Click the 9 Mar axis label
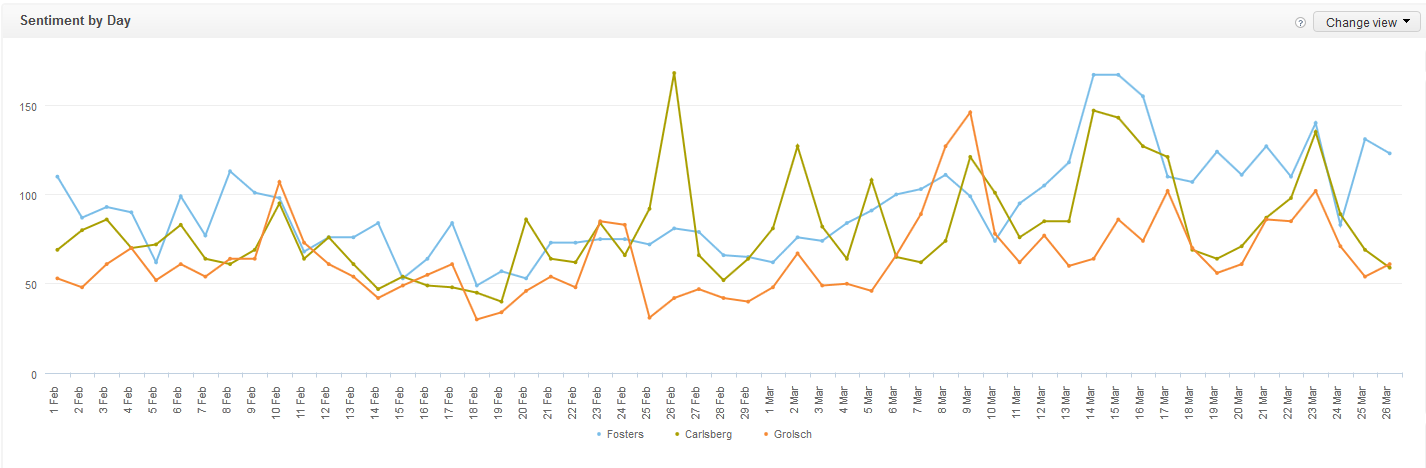Image resolution: width=1426 pixels, height=468 pixels. tap(968, 399)
